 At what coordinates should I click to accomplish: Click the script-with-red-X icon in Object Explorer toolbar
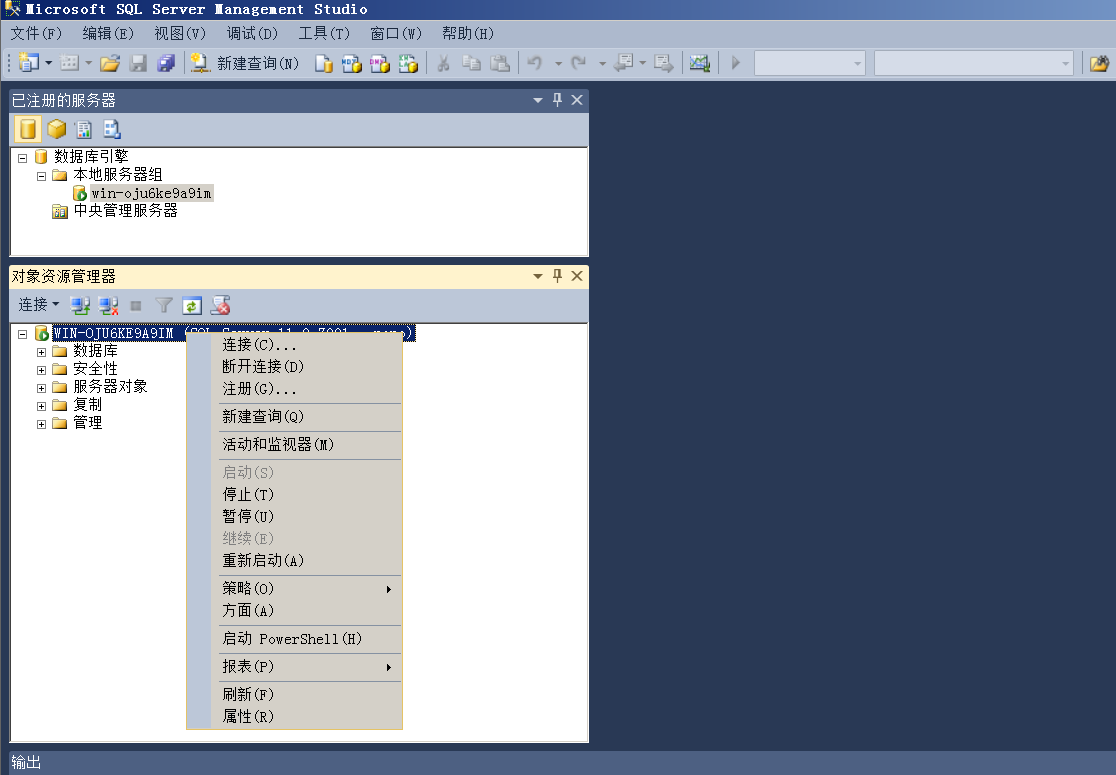(221, 306)
